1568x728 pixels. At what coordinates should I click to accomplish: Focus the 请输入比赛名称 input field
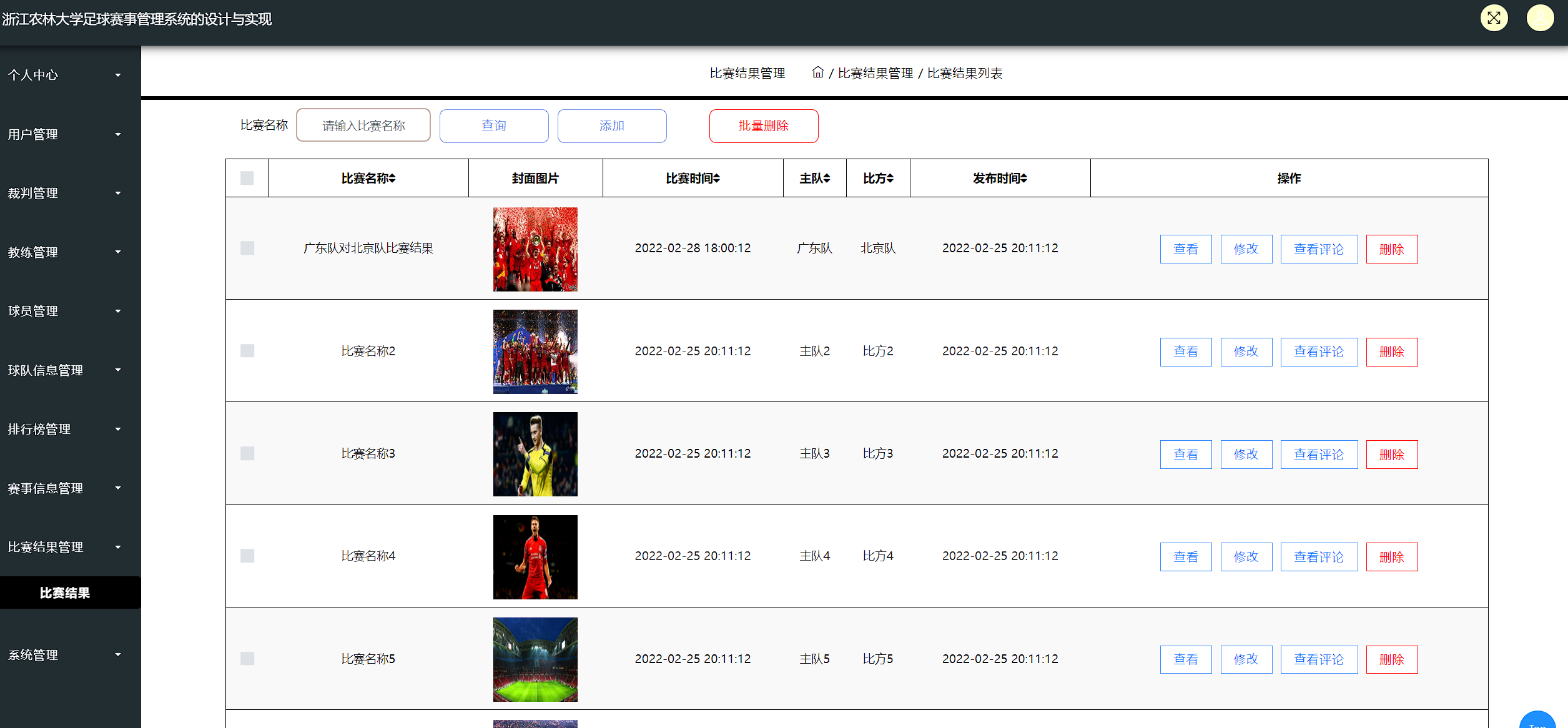363,125
